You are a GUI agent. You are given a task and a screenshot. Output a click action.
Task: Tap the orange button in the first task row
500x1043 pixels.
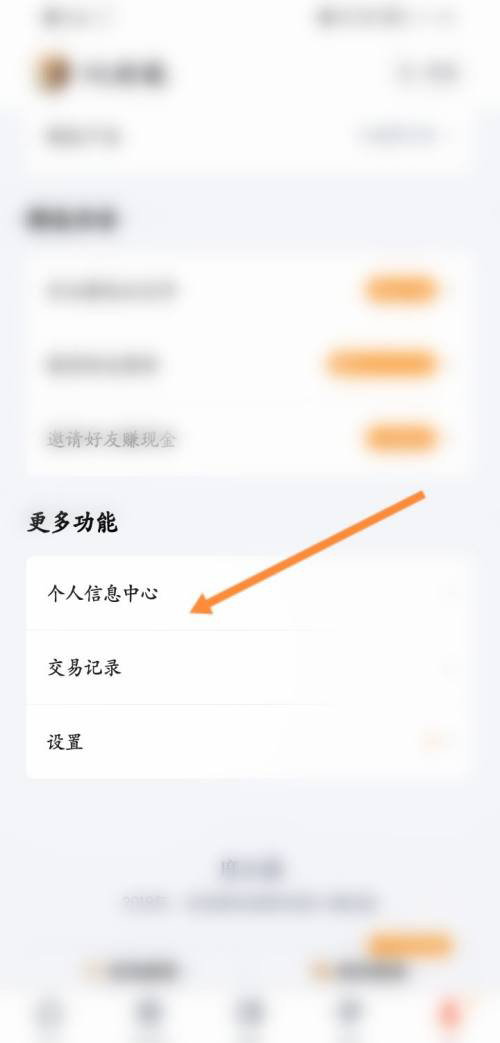pos(403,289)
